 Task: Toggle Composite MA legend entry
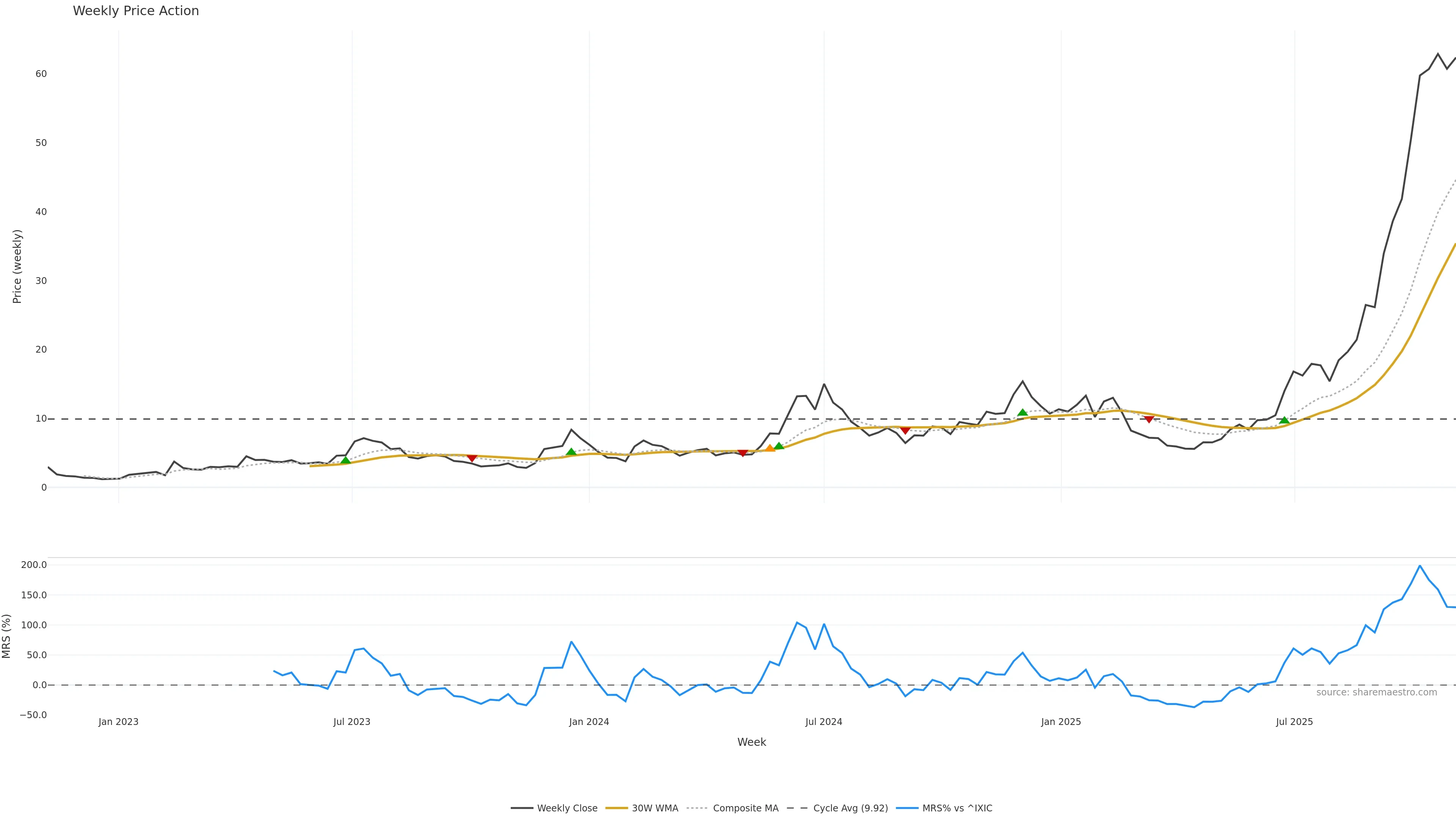point(733,808)
